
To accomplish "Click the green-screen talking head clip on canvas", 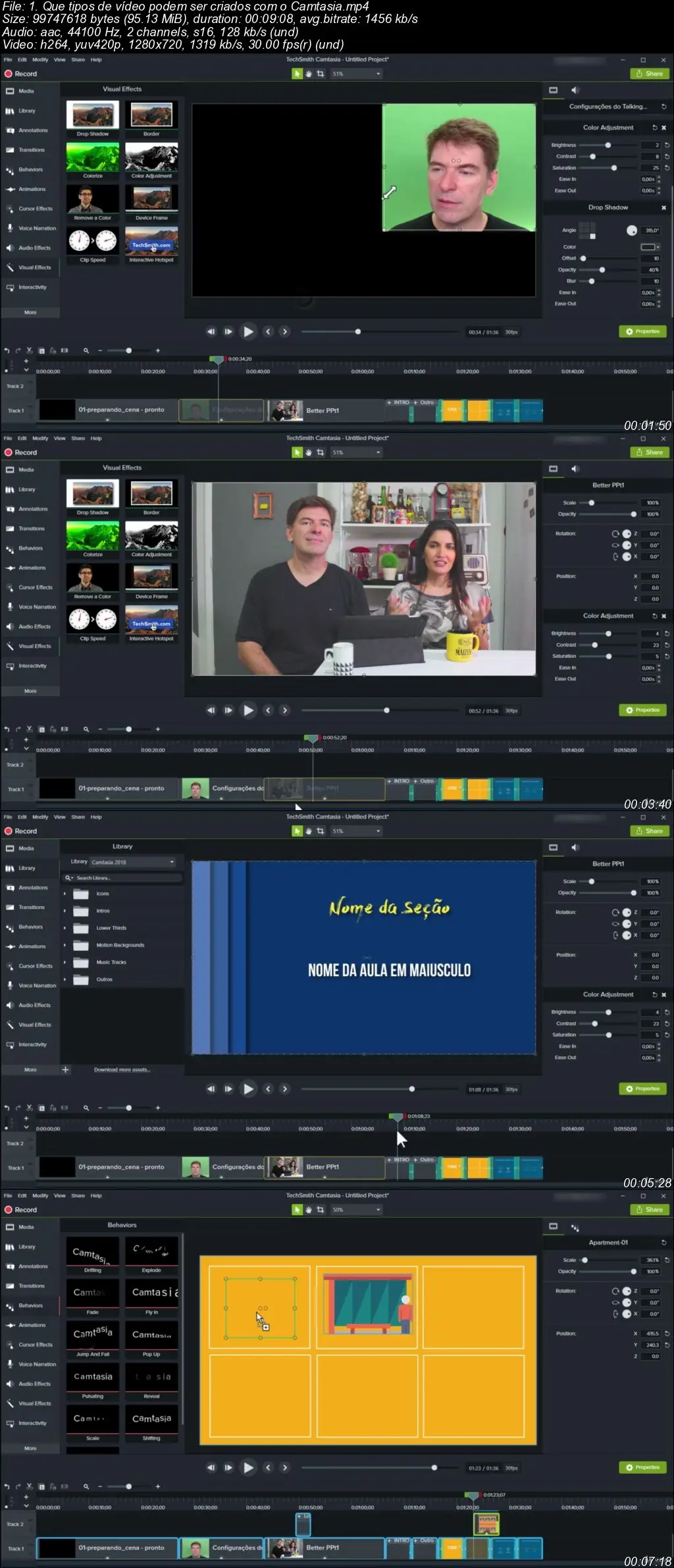I will (459, 167).
